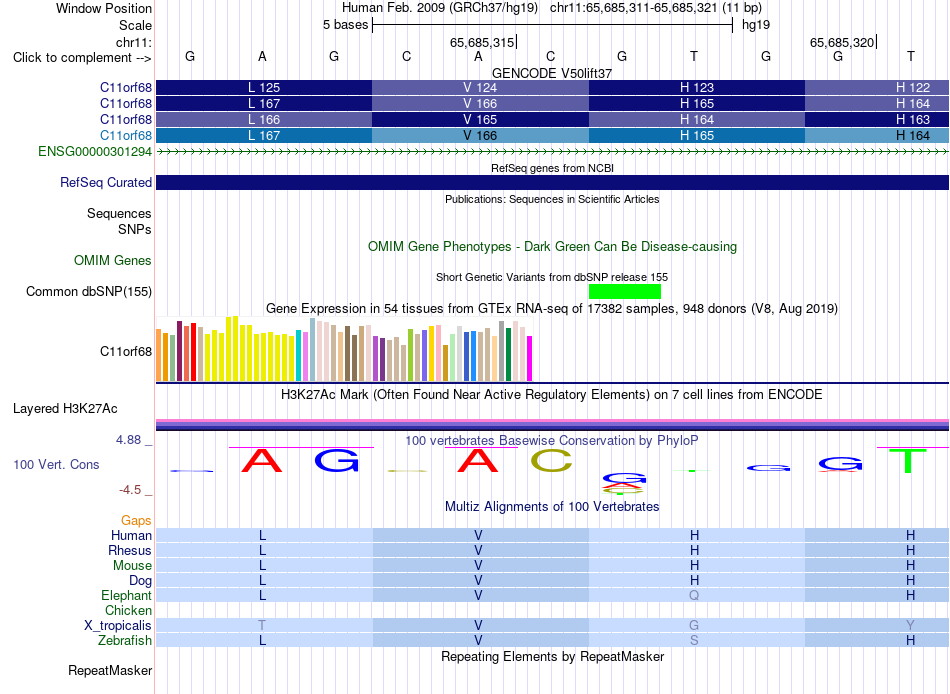Open the SNPs track label
Image resolution: width=950 pixels, height=694 pixels.
pos(135,229)
